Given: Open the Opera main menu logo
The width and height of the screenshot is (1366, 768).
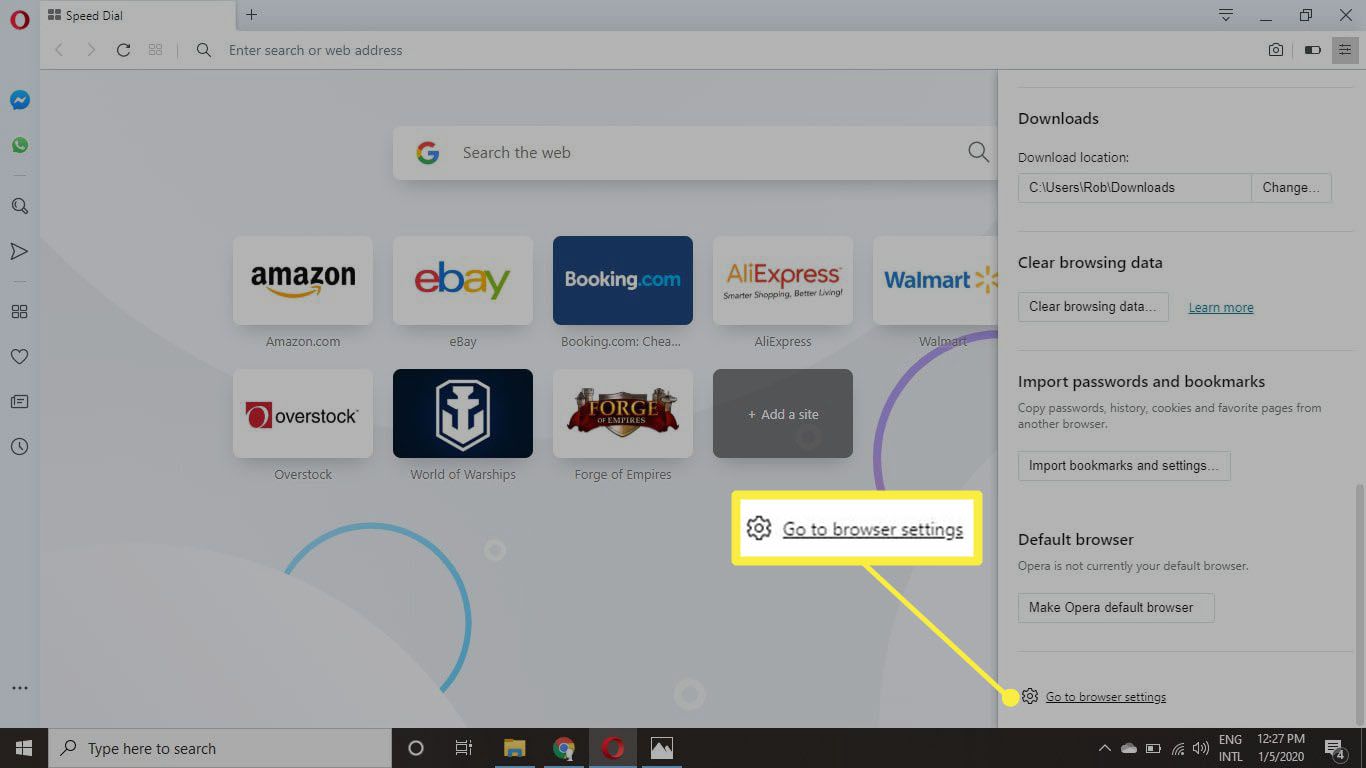Looking at the screenshot, I should 19,20.
